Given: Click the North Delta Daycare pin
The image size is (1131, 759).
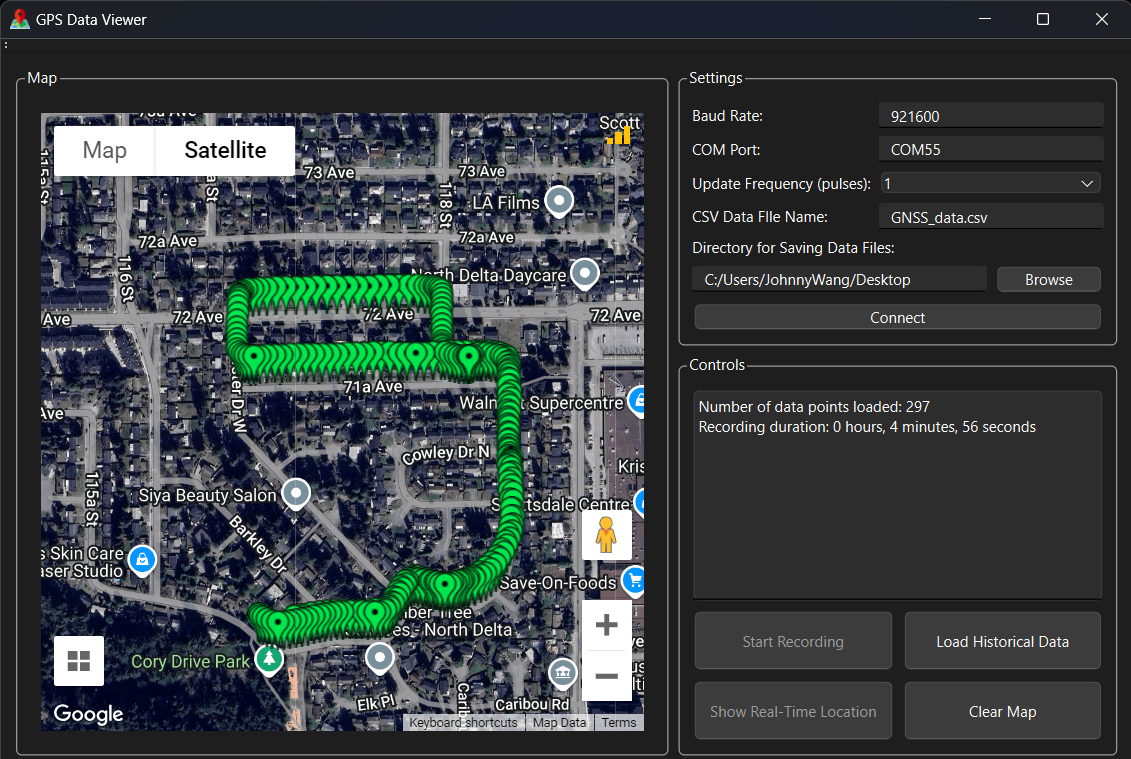Looking at the screenshot, I should [x=585, y=274].
